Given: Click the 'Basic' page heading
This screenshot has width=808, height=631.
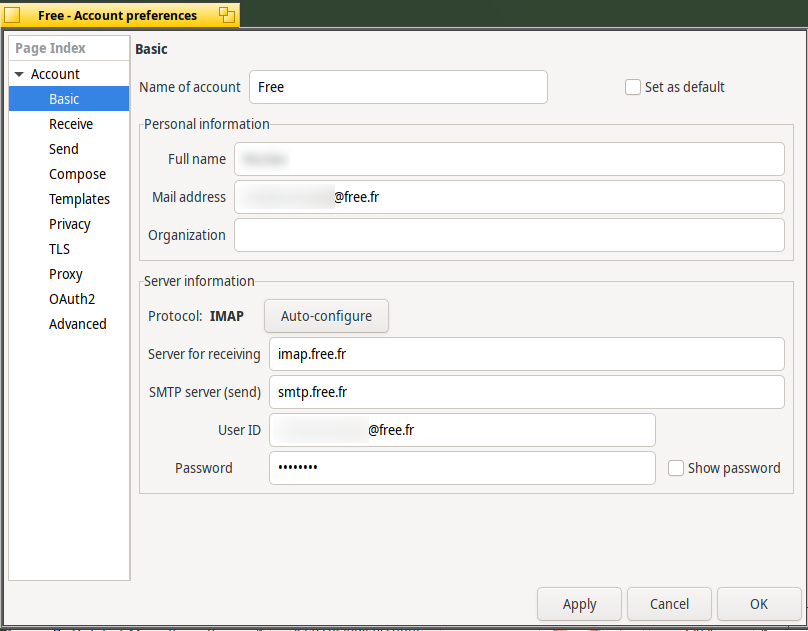Looking at the screenshot, I should click(152, 49).
